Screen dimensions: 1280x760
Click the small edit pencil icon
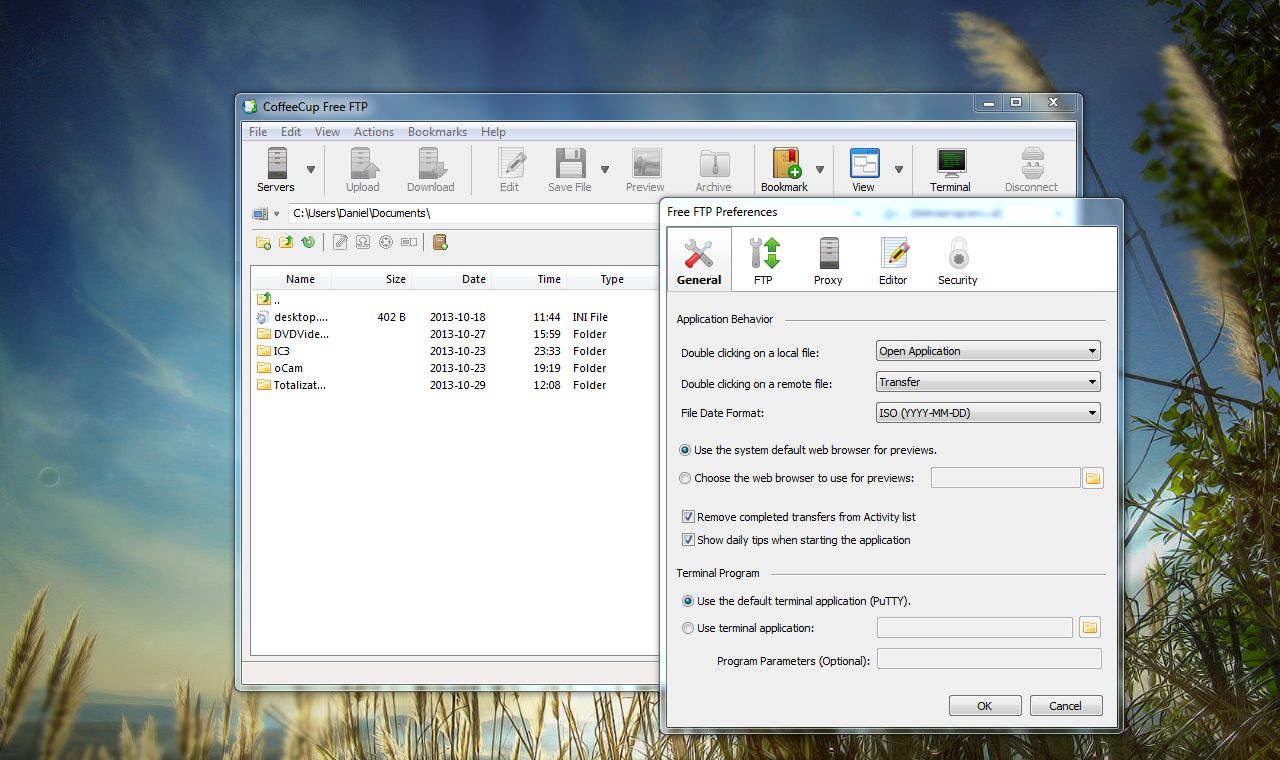[341, 242]
